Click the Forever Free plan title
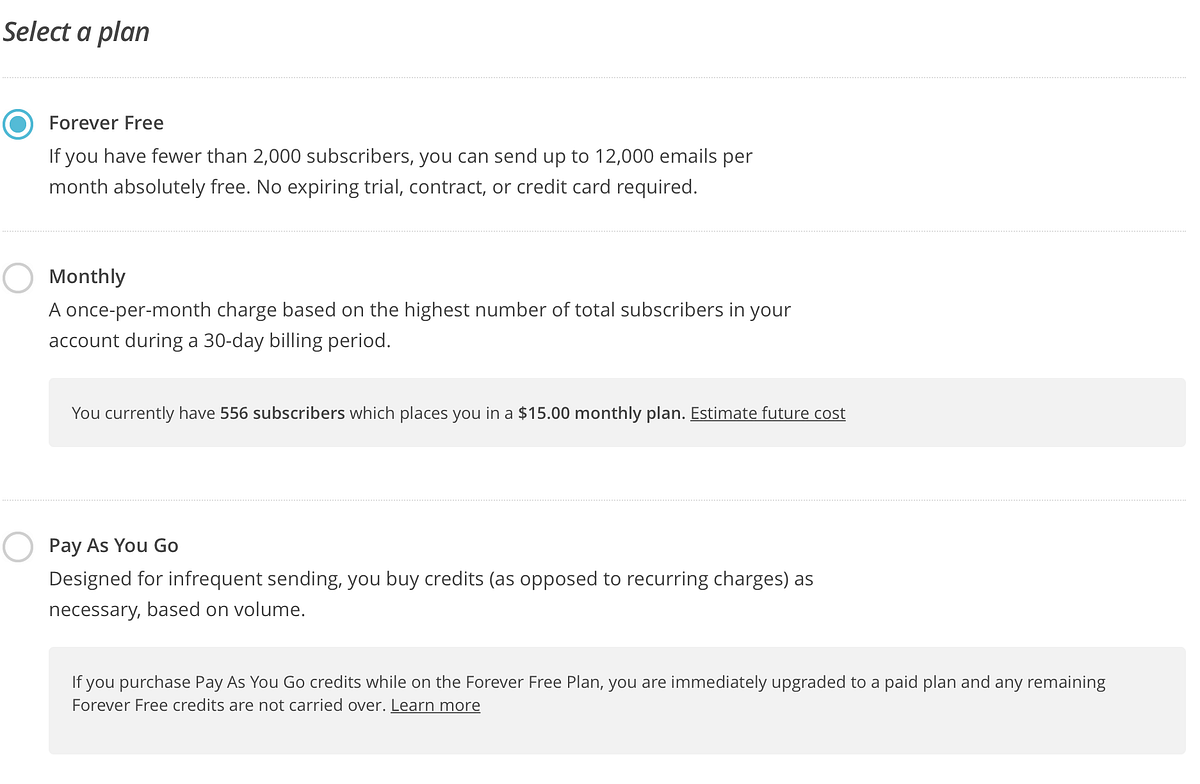 tap(106, 123)
